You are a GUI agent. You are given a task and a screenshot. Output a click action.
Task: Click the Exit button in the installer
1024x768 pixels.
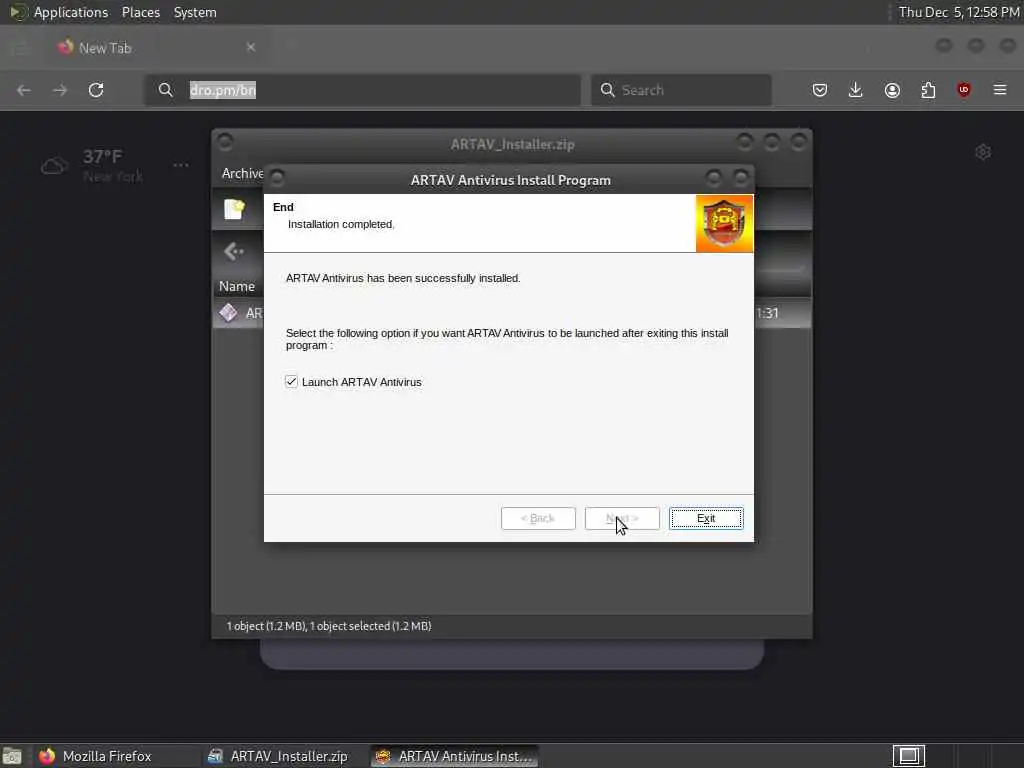[x=706, y=519]
